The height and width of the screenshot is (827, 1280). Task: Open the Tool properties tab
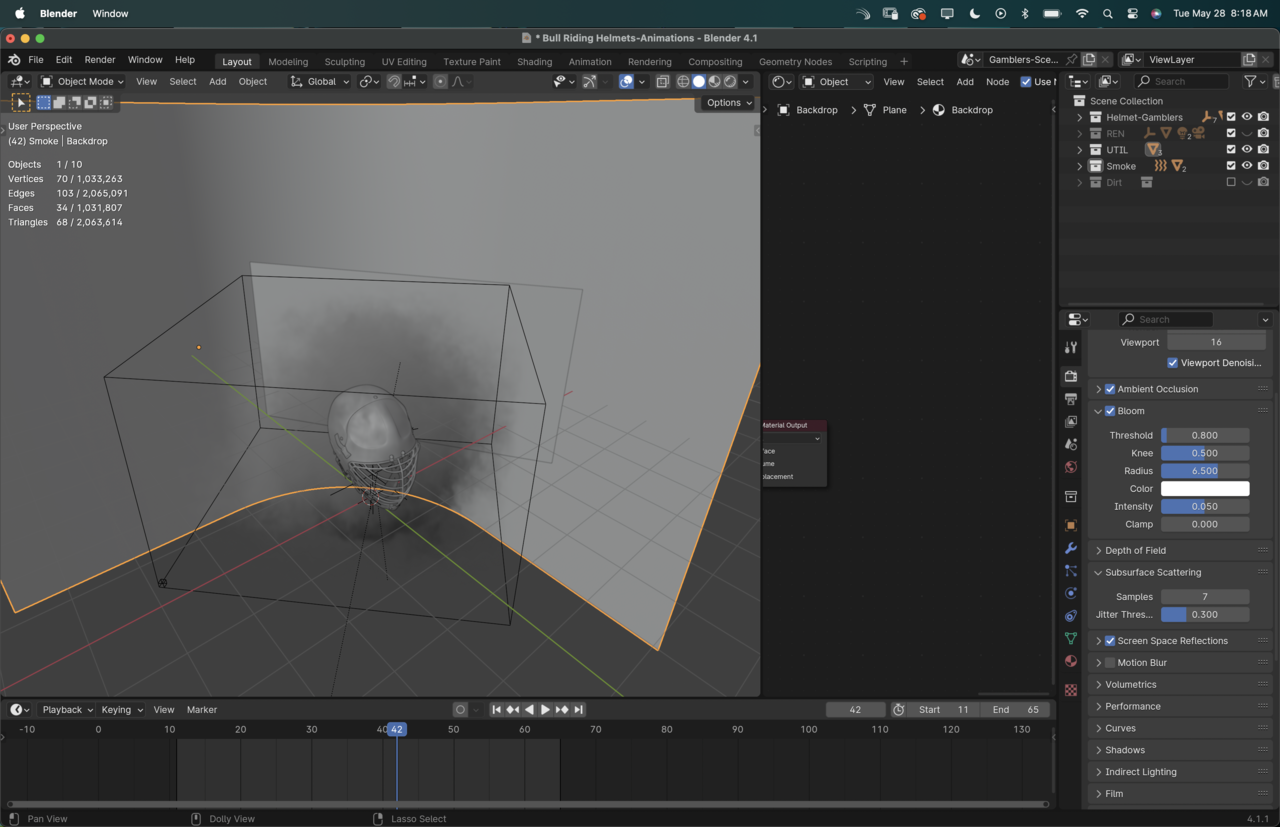1071,347
